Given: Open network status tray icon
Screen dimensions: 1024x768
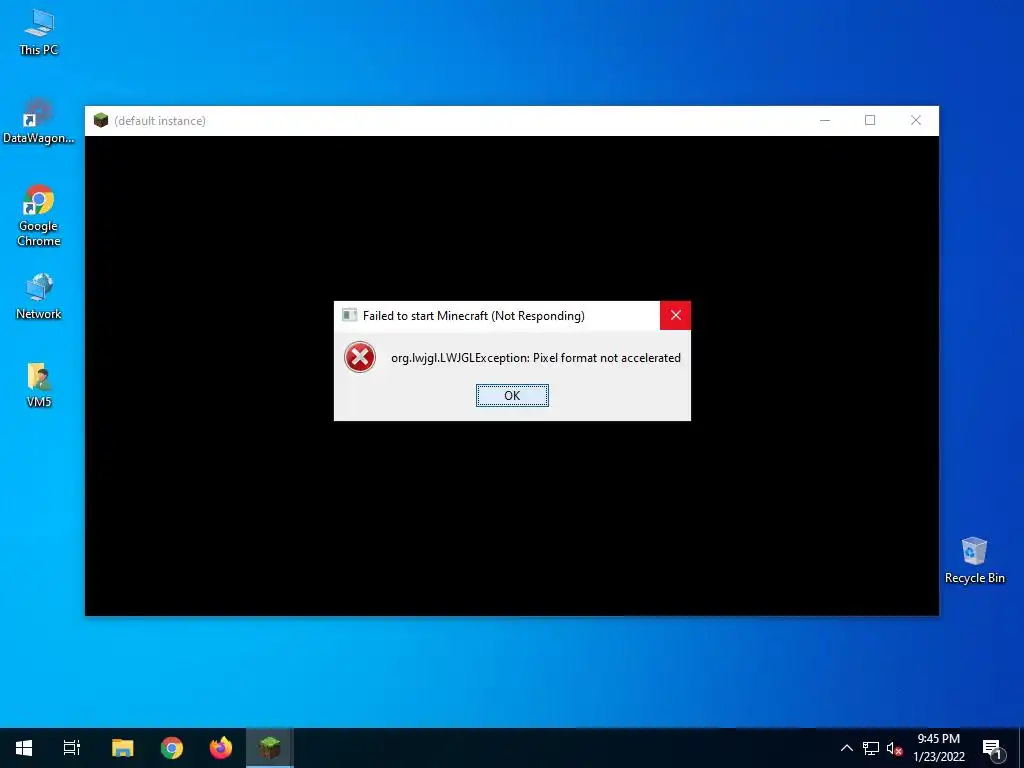Looking at the screenshot, I should click(871, 748).
